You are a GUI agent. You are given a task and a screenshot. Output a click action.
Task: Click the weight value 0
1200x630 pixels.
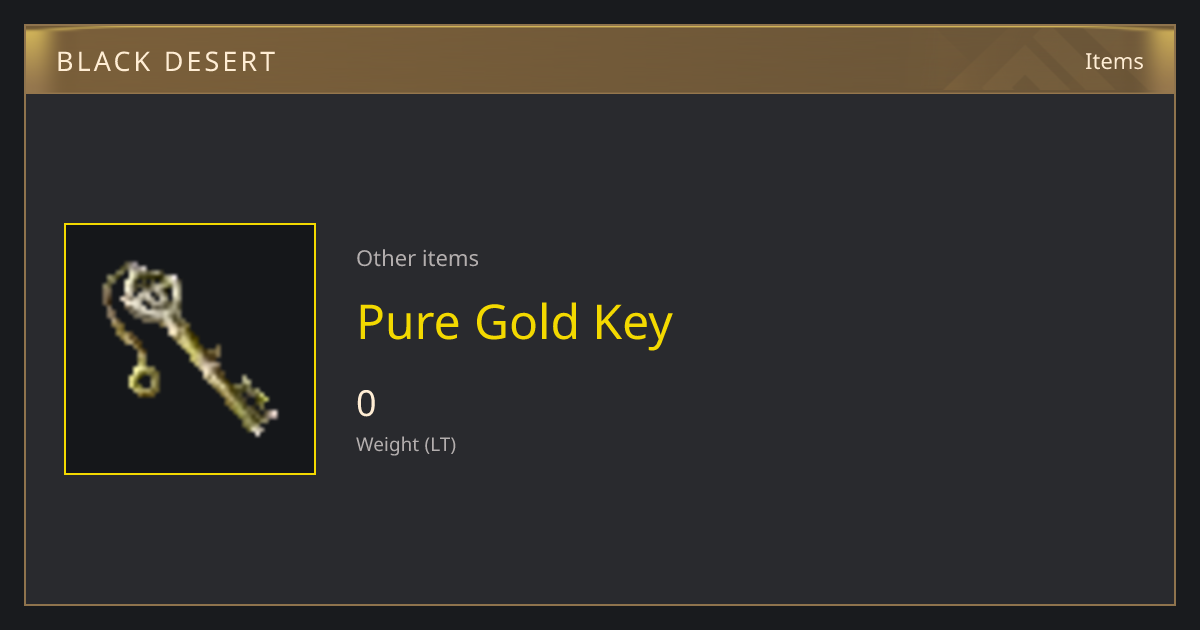(x=366, y=404)
